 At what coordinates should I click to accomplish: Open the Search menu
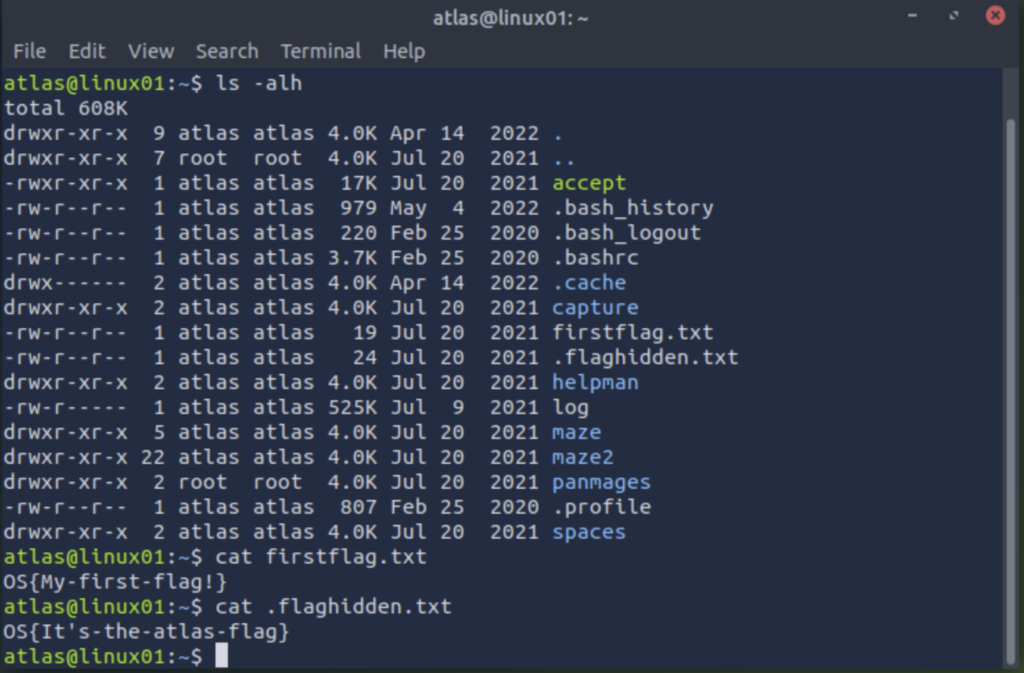(227, 51)
